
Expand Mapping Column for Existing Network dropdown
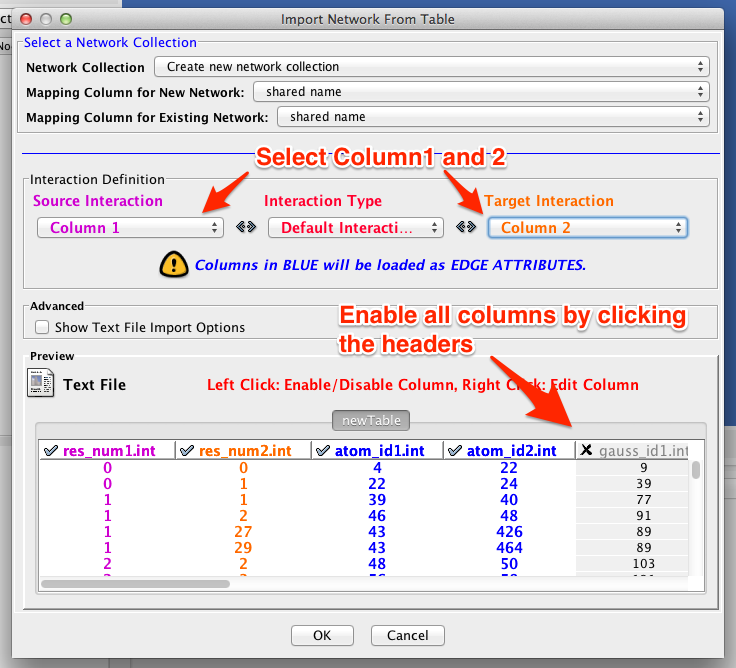(x=493, y=117)
